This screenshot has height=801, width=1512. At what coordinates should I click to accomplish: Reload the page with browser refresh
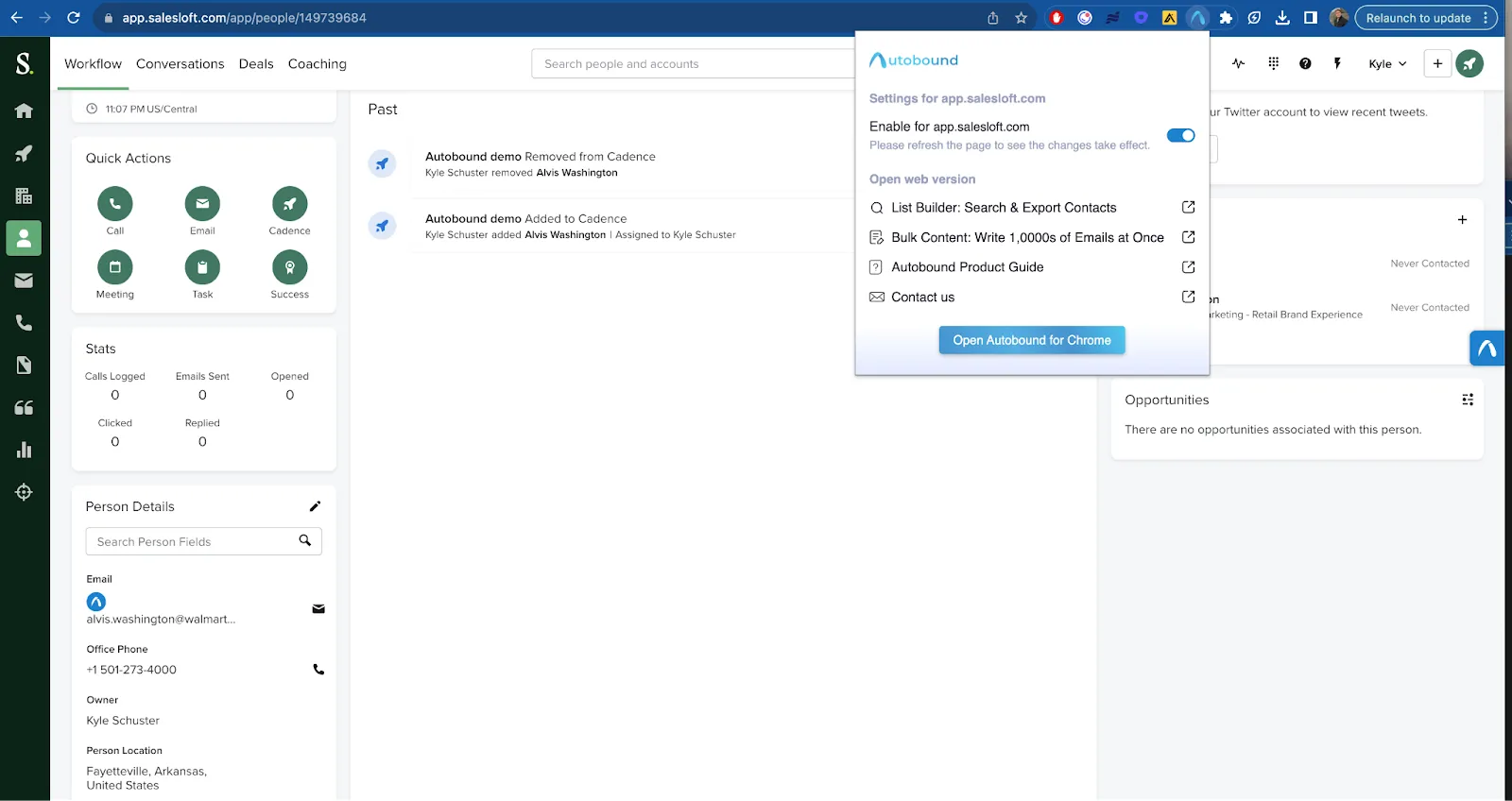coord(74,18)
